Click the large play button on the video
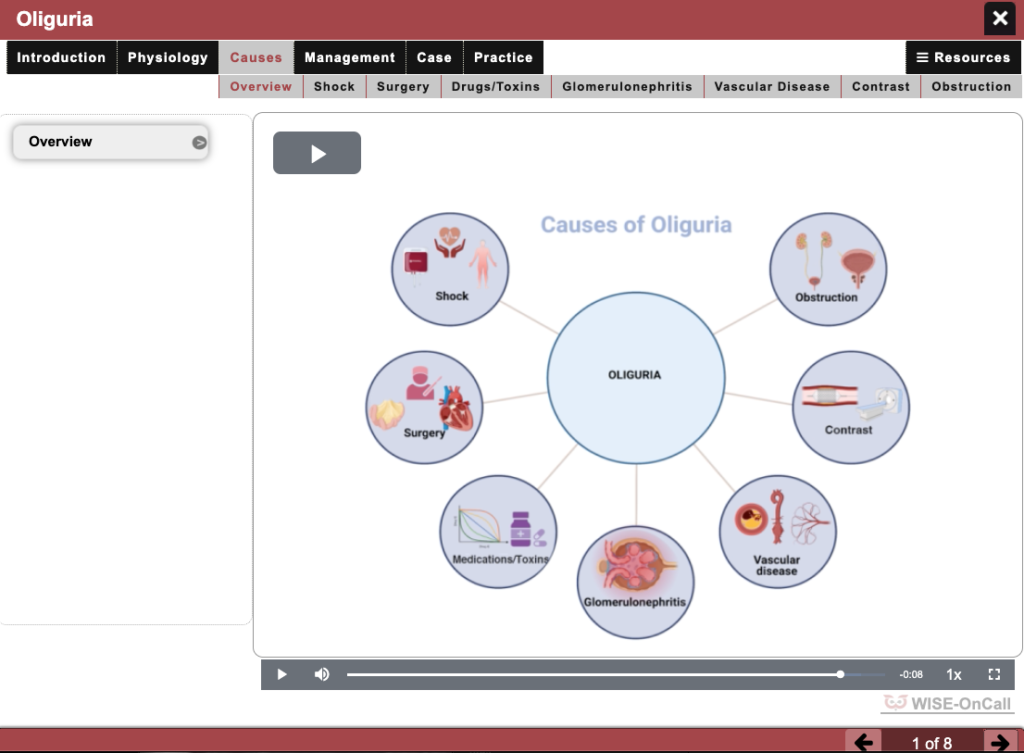1024x753 pixels. click(x=316, y=152)
